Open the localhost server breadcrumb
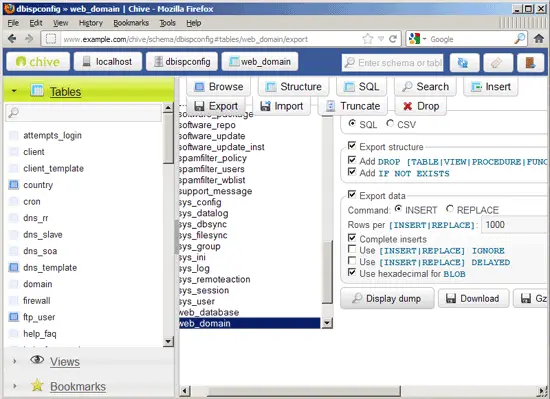 108,62
